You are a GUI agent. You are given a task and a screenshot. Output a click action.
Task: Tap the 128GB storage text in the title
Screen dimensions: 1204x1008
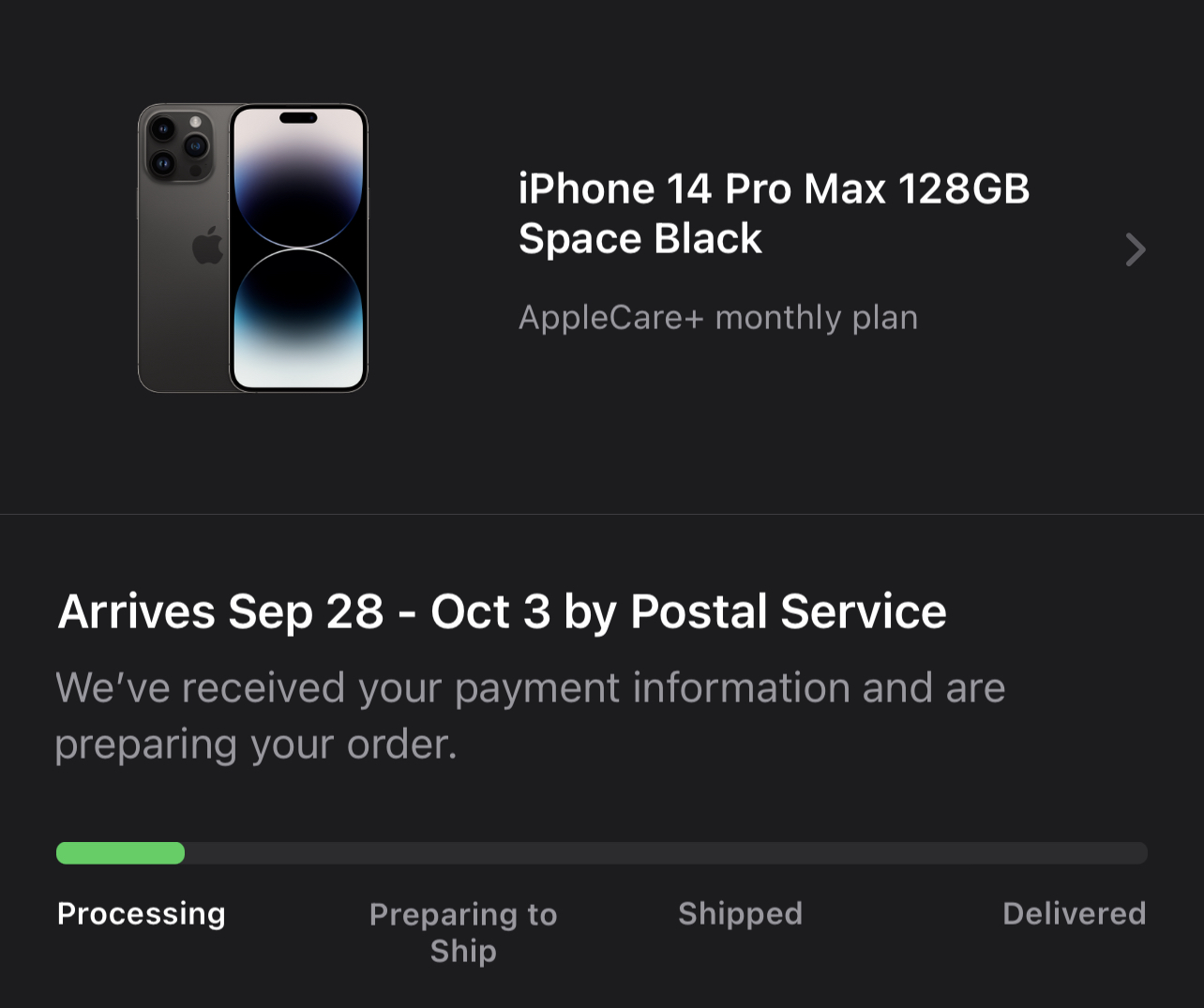[x=964, y=189]
